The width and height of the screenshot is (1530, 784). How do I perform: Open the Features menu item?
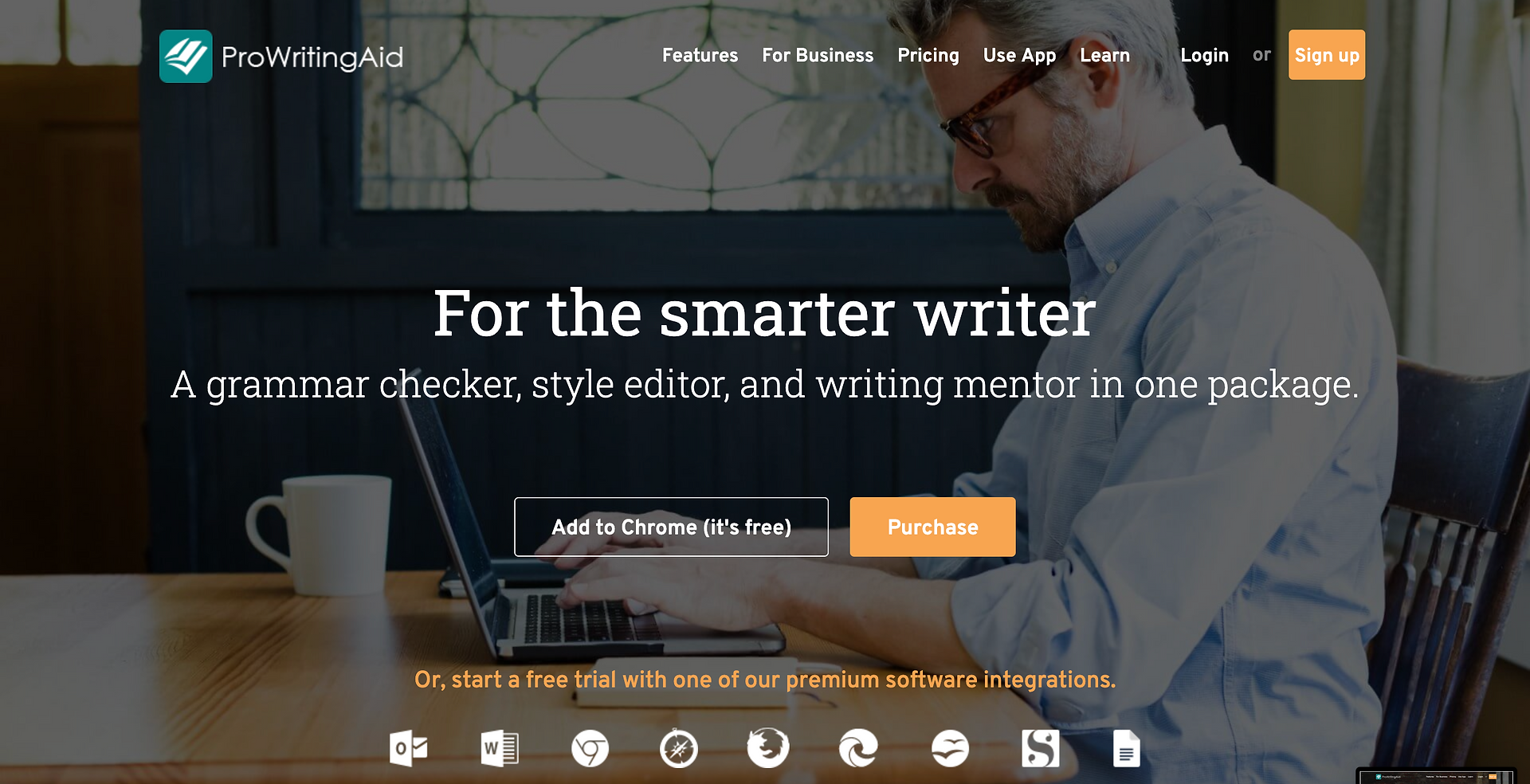[x=700, y=55]
